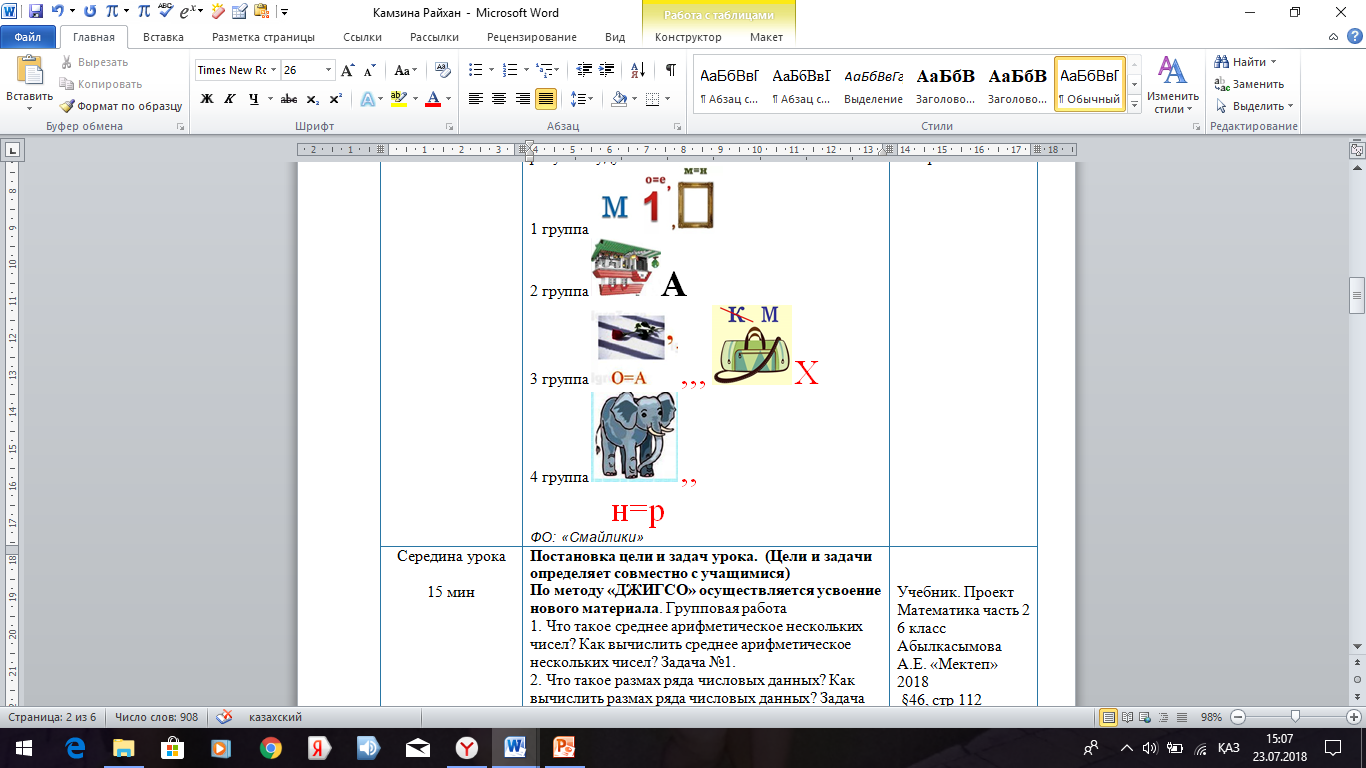This screenshot has height=768, width=1366.
Task: Click the Find binoculars icon
Action: pyautogui.click(x=1222, y=62)
